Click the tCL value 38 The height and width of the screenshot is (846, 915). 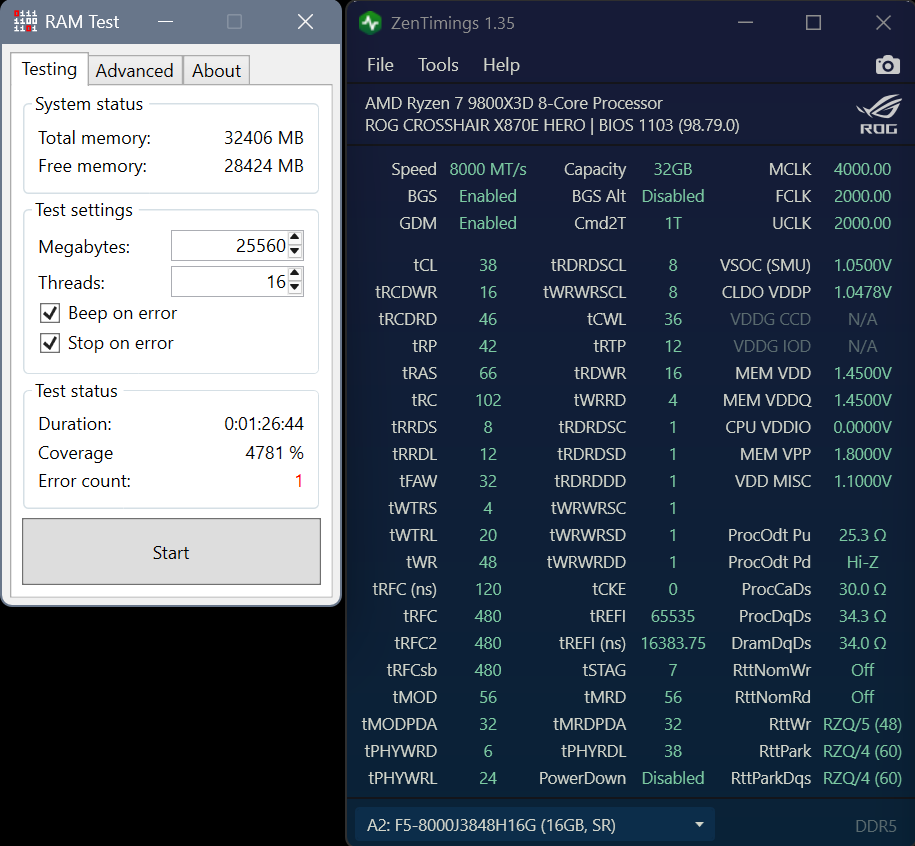pyautogui.click(x=488, y=265)
